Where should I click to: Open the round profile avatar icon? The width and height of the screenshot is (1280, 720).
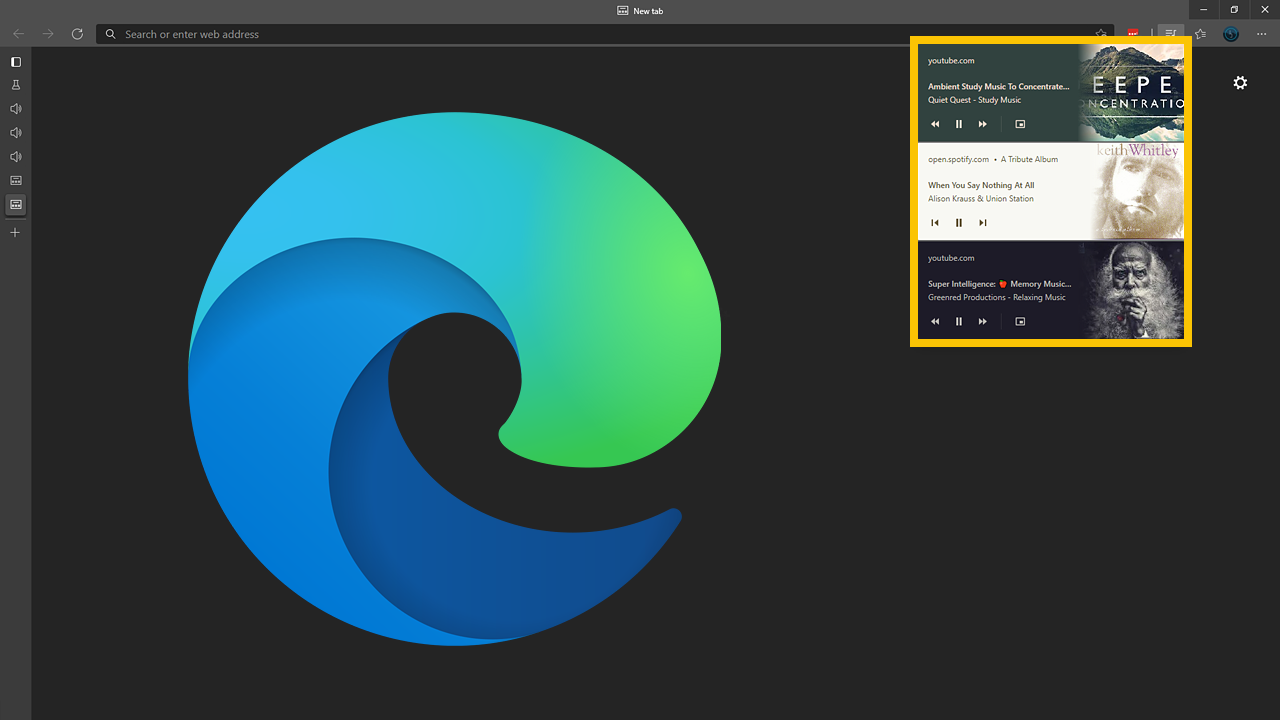1231,34
